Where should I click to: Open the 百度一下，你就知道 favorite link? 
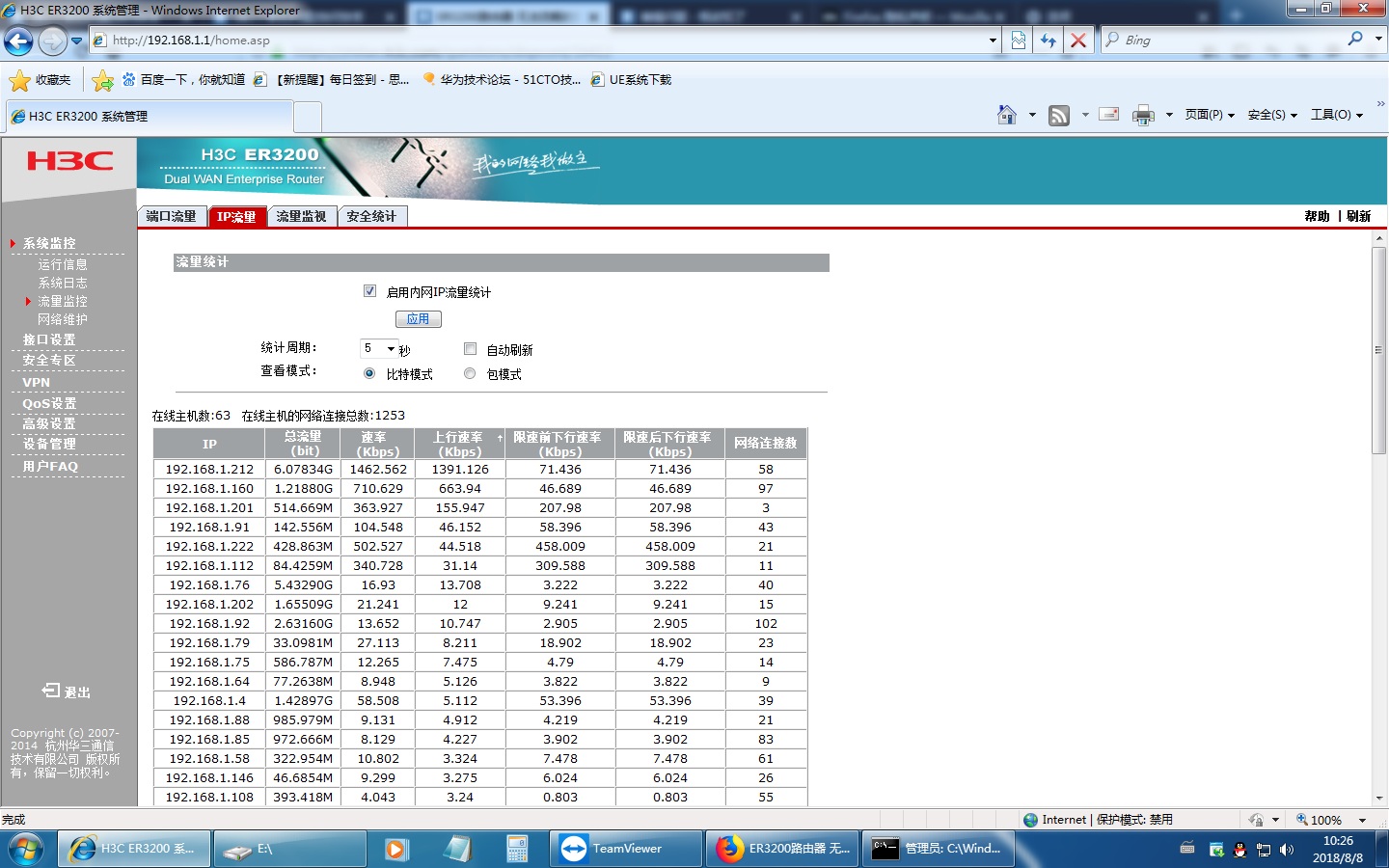point(183,80)
